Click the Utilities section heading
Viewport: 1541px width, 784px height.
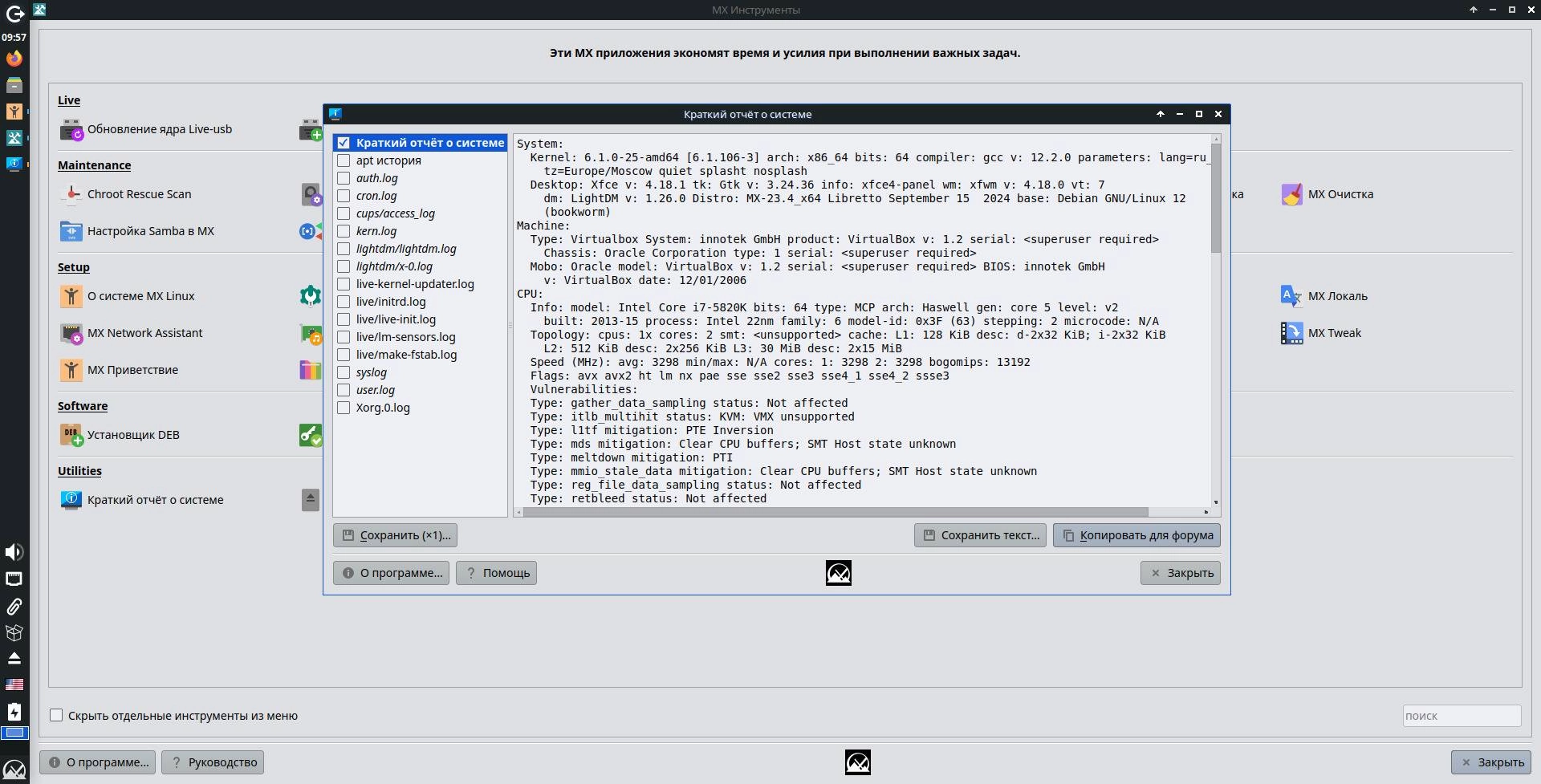[79, 471]
